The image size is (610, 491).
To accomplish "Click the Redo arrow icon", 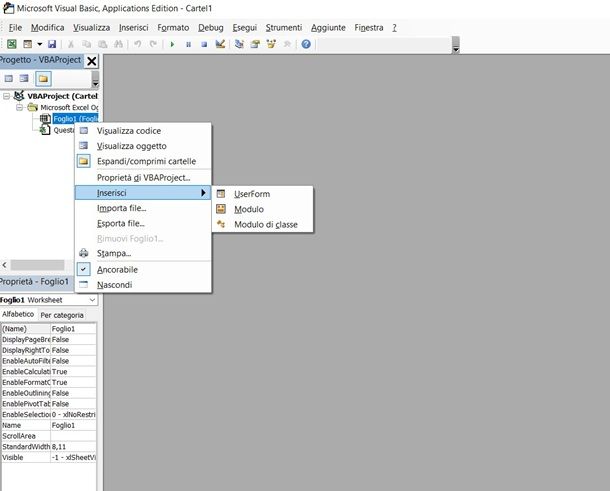I will click(153, 44).
